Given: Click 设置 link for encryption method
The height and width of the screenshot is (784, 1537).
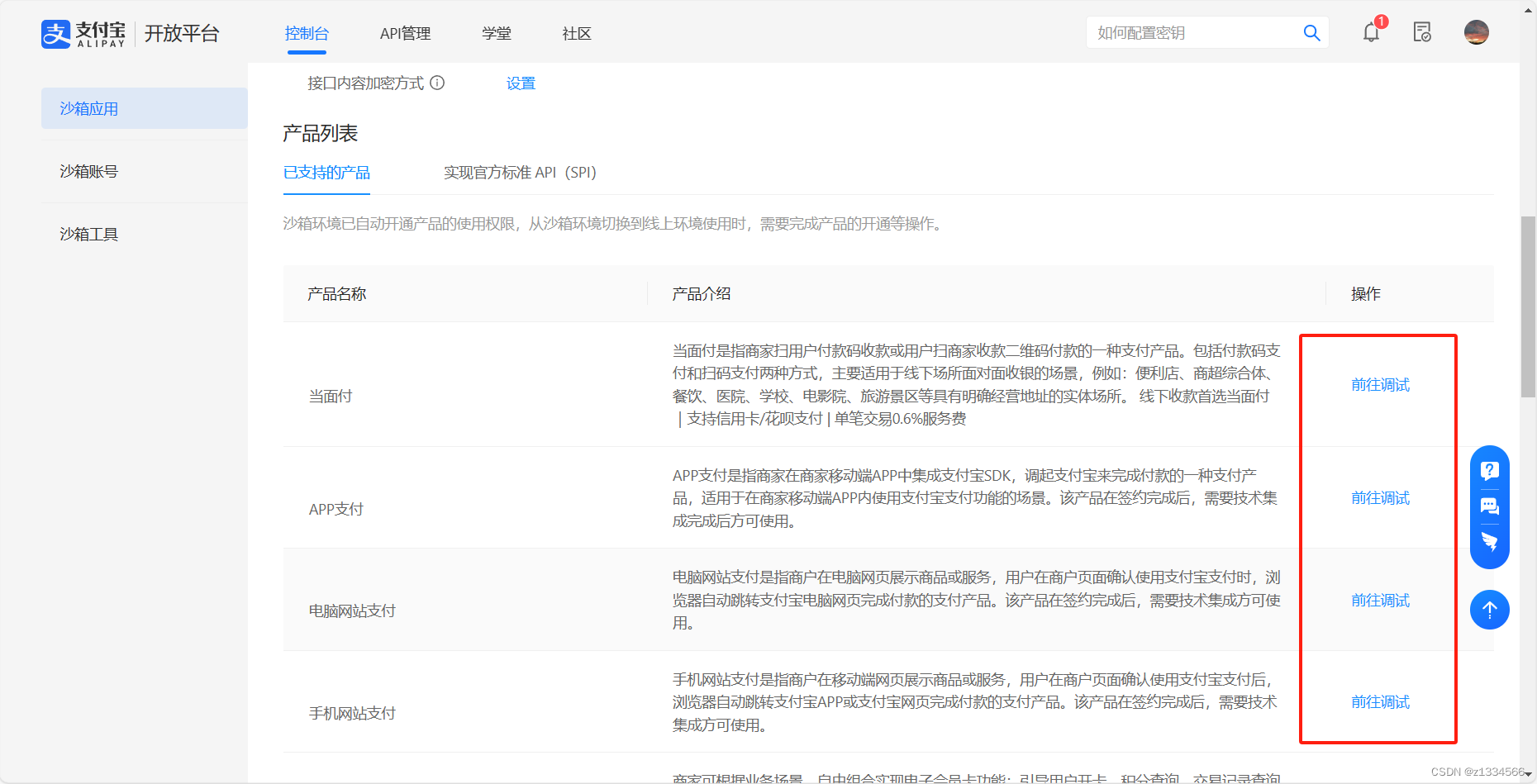Looking at the screenshot, I should click(x=521, y=83).
